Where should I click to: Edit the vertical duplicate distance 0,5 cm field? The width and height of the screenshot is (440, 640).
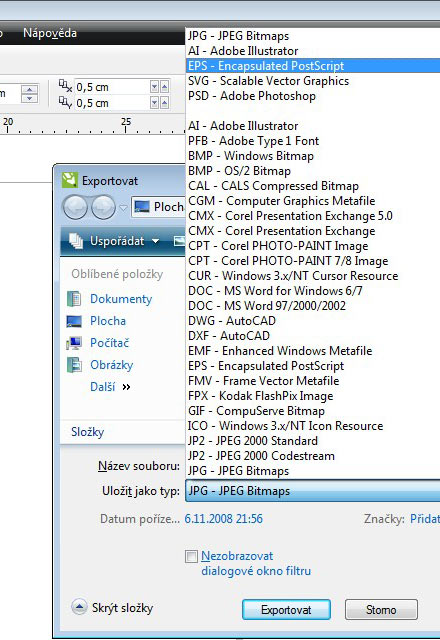(112, 103)
